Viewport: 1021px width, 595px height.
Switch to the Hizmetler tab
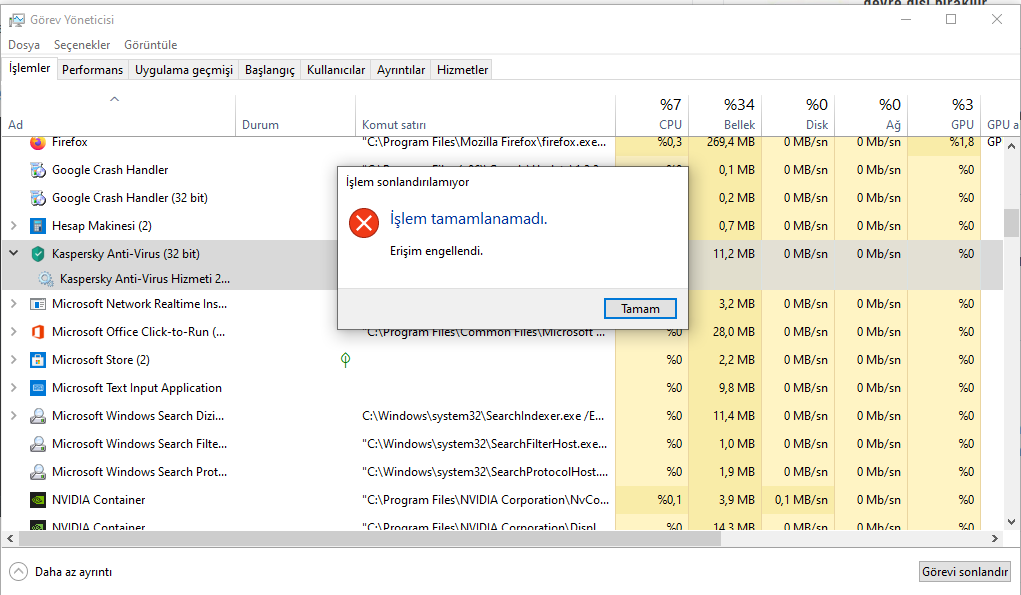(462, 70)
